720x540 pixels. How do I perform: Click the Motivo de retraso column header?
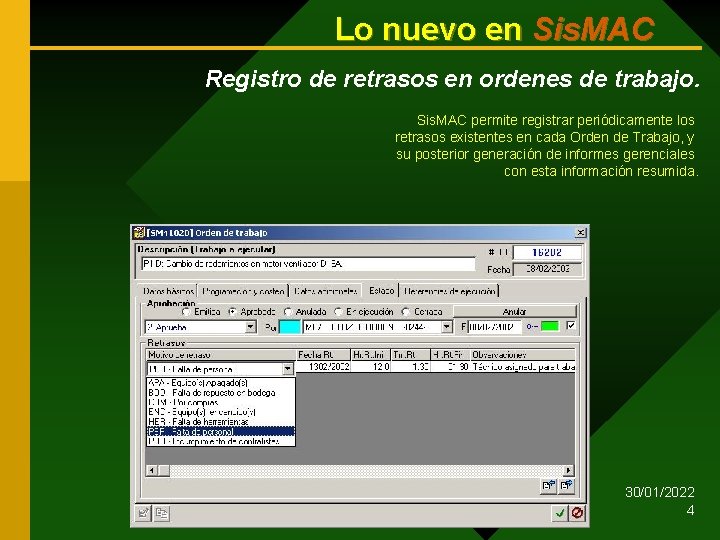[x=221, y=354]
